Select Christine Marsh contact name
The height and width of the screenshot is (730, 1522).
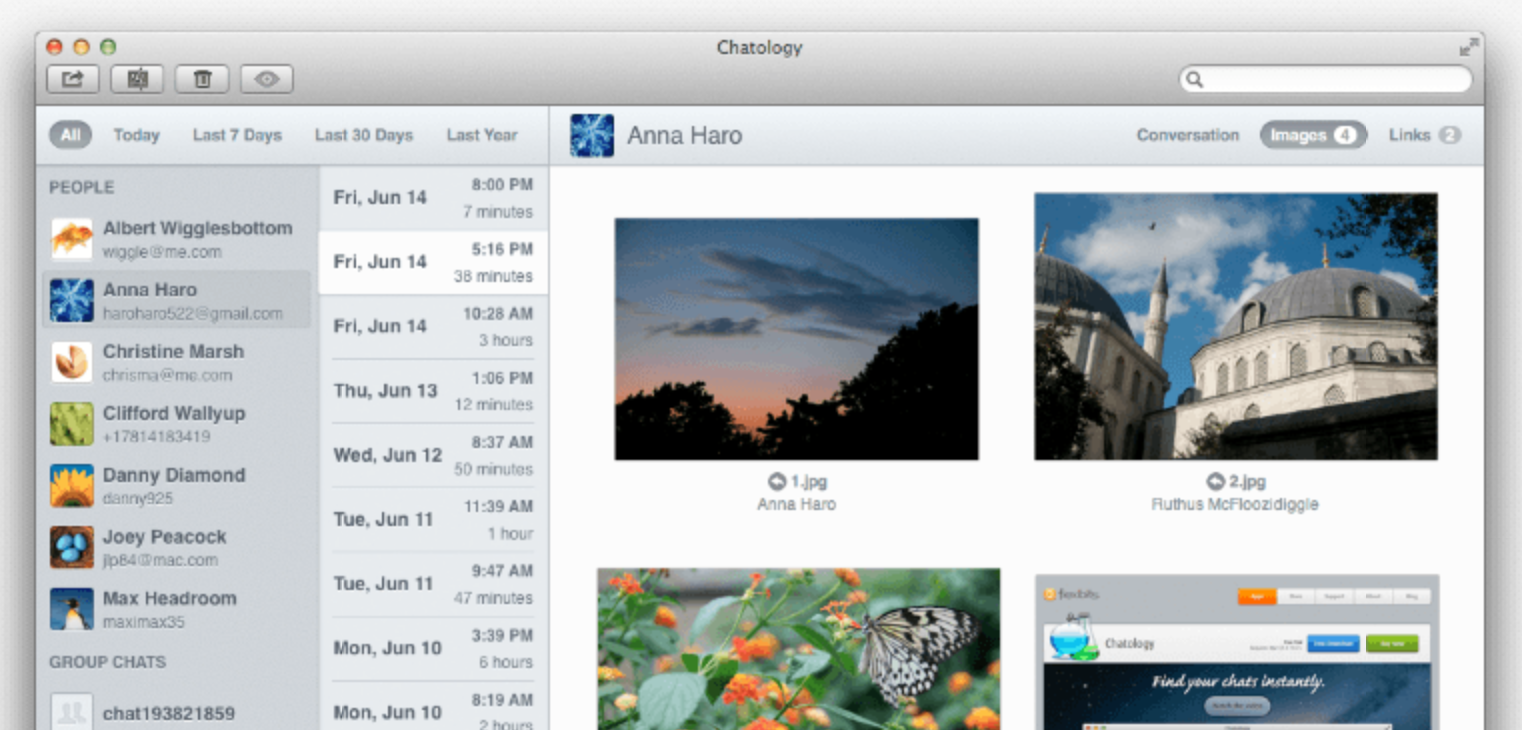tap(173, 352)
